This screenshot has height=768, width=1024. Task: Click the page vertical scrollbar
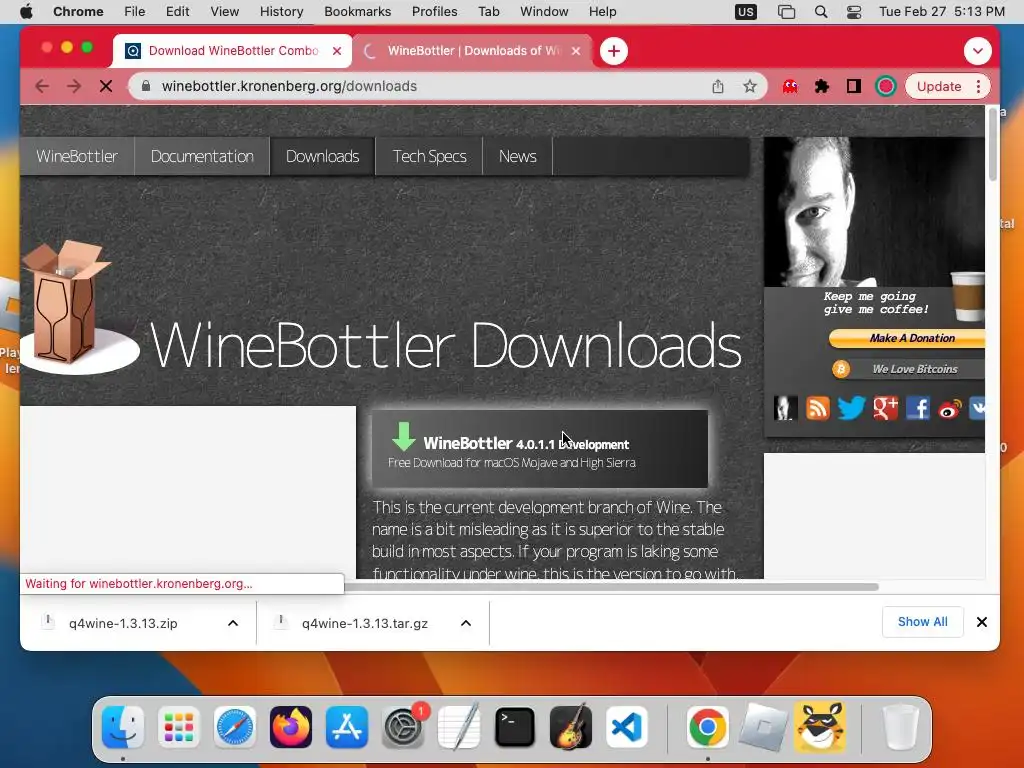pyautogui.click(x=993, y=144)
